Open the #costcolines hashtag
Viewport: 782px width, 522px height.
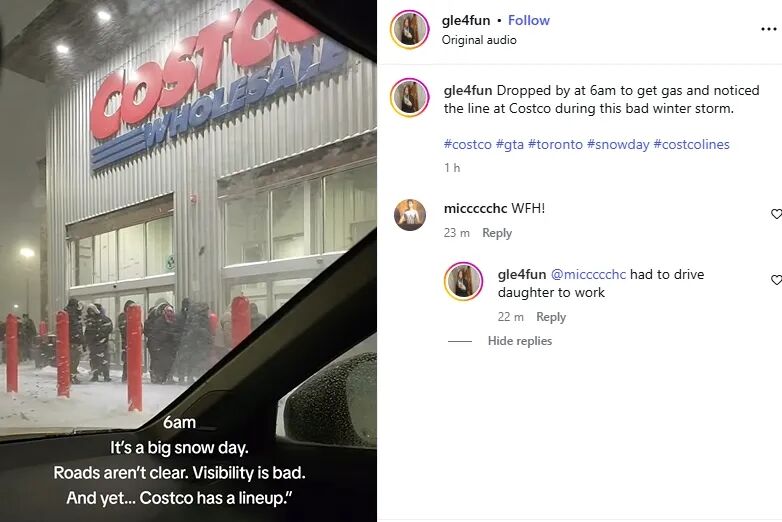point(691,145)
